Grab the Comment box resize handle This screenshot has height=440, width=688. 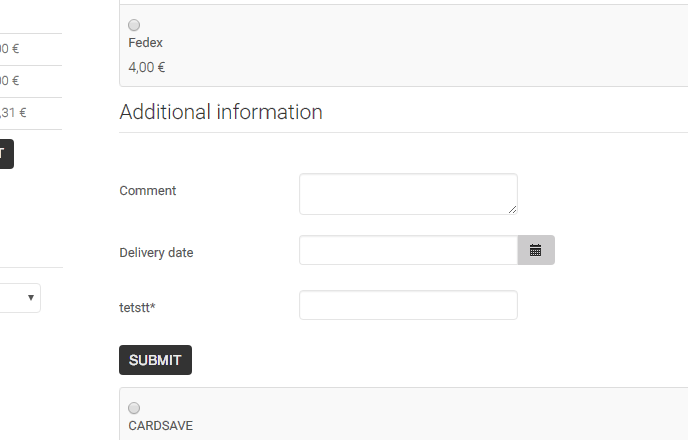click(512, 209)
